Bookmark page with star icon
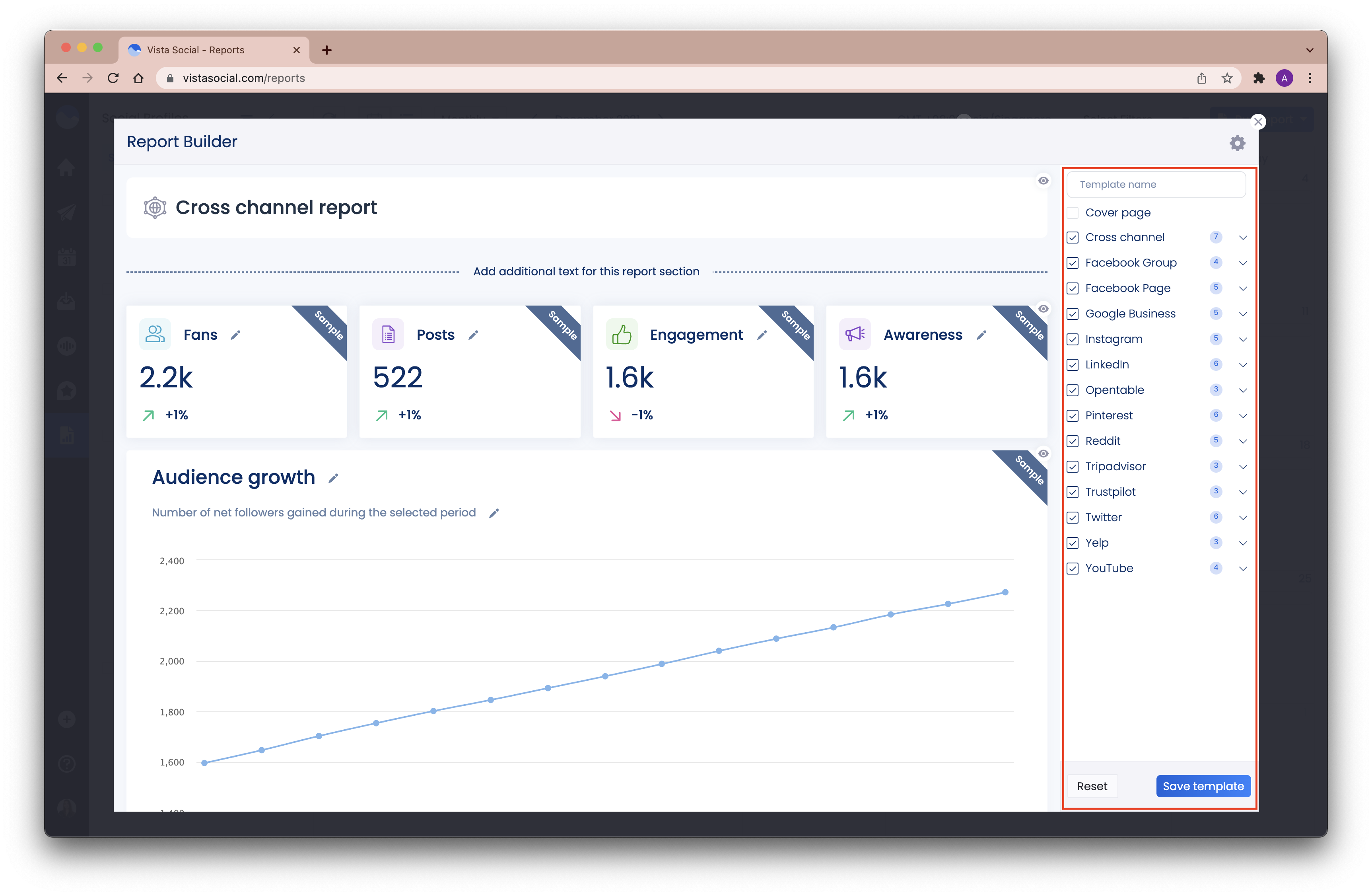1372x896 pixels. coord(1227,78)
